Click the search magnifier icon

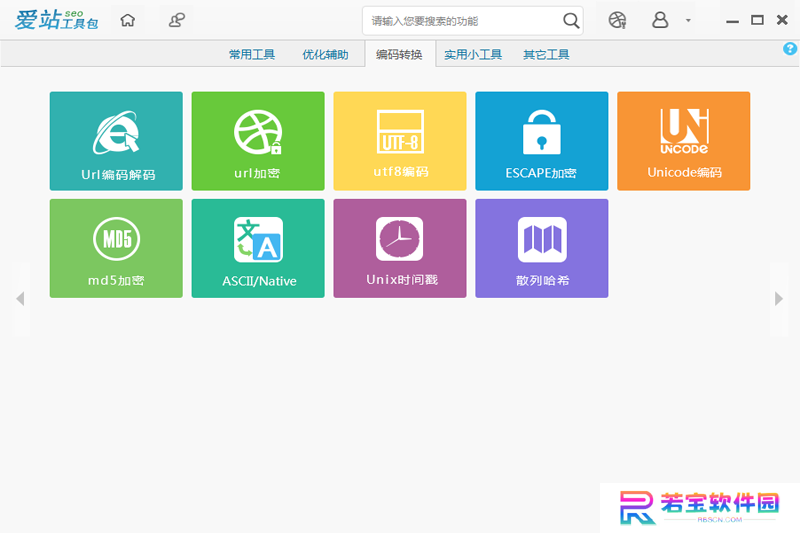click(571, 21)
